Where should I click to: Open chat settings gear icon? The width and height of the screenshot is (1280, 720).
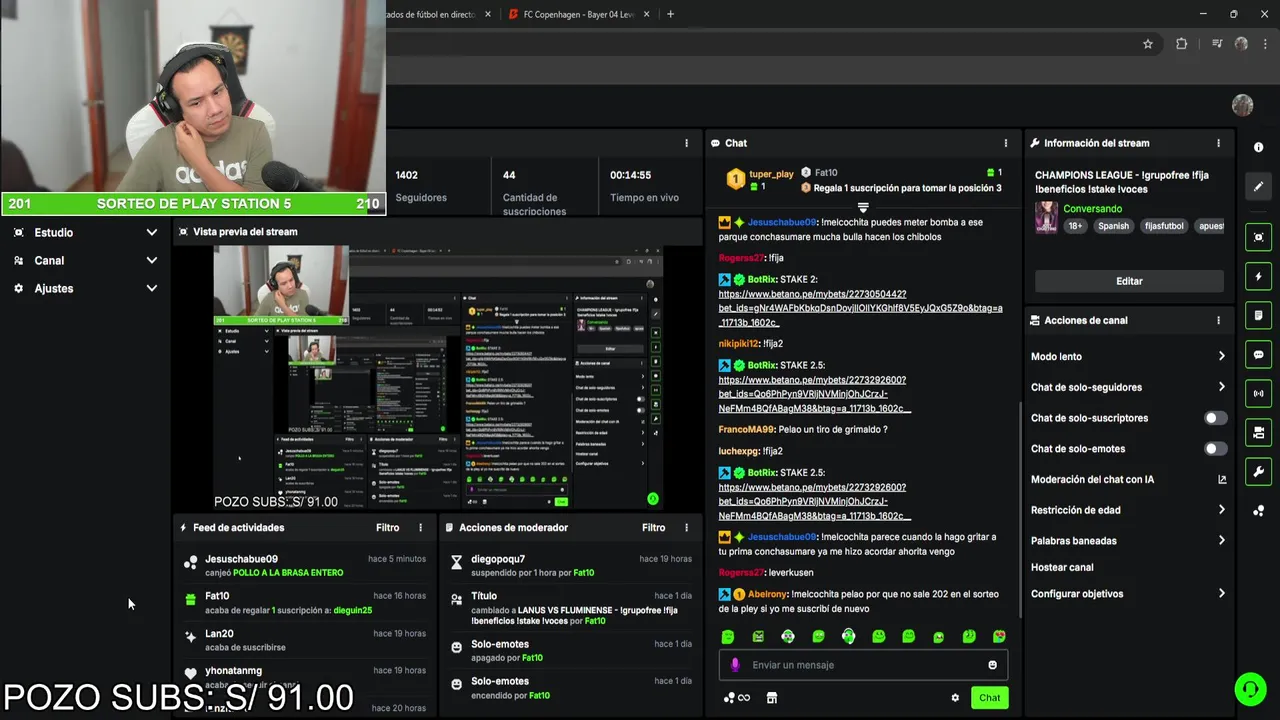955,698
